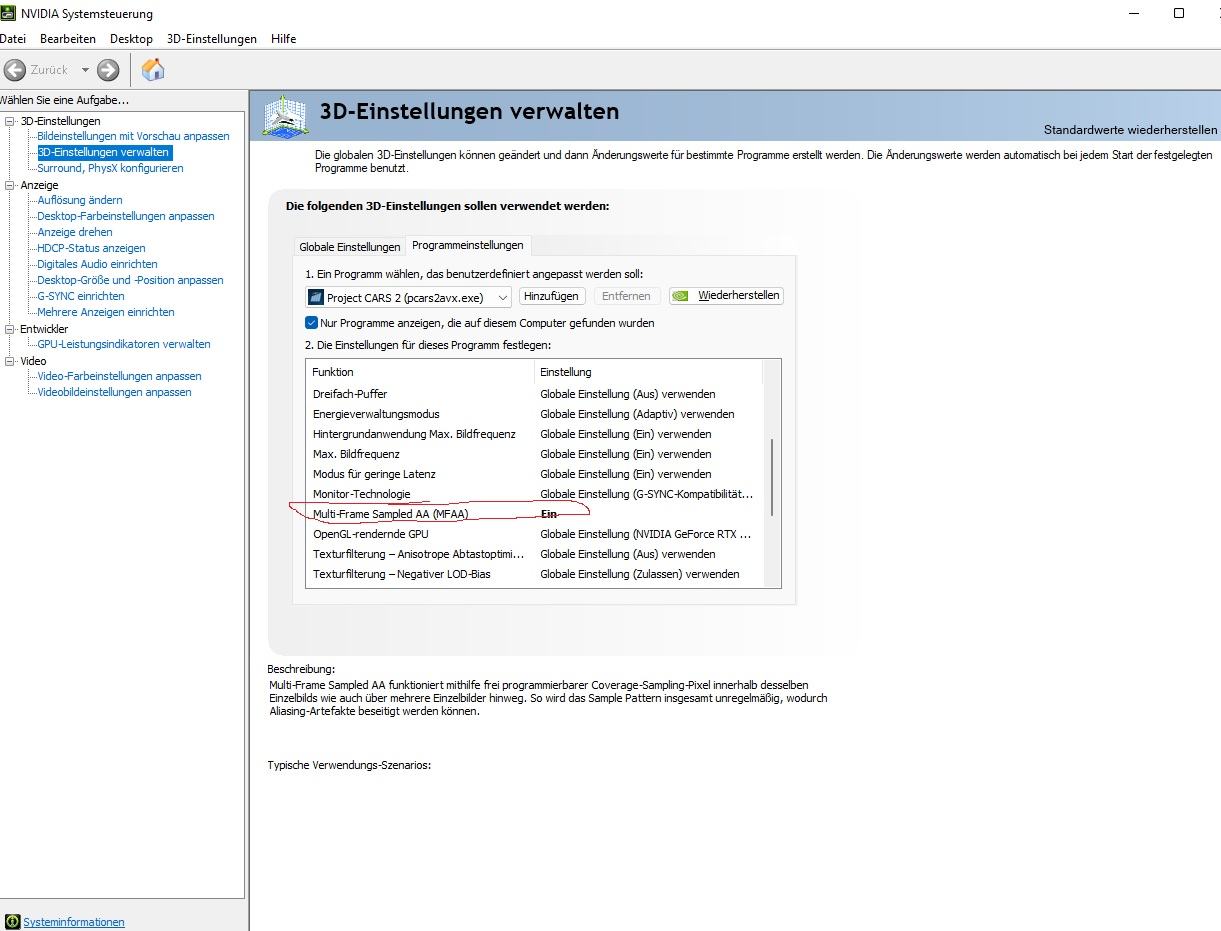The width and height of the screenshot is (1221, 931).
Task: Select the Monitor-Technologie row
Action: 535,494
